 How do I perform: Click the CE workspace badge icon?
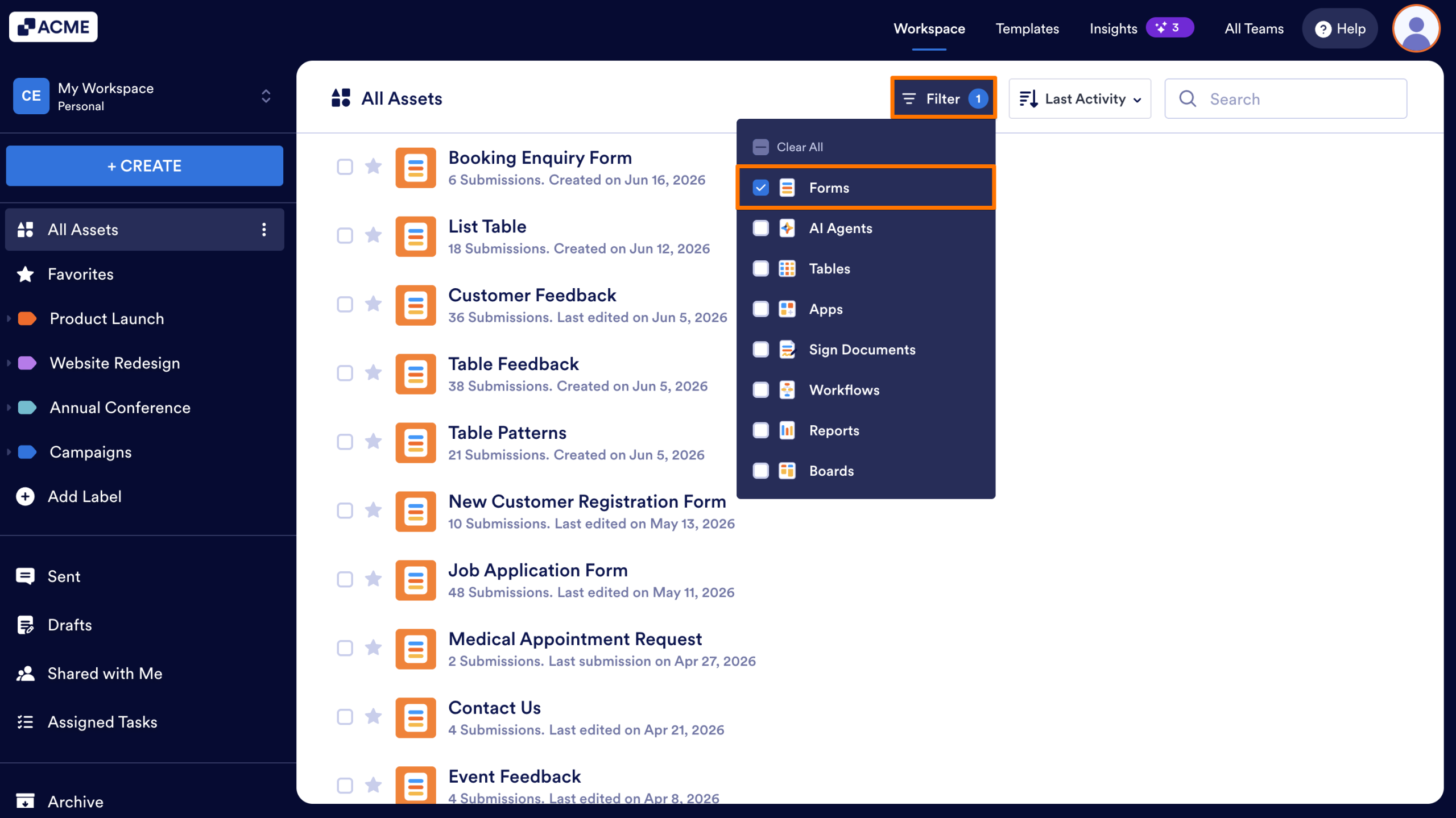click(x=31, y=96)
